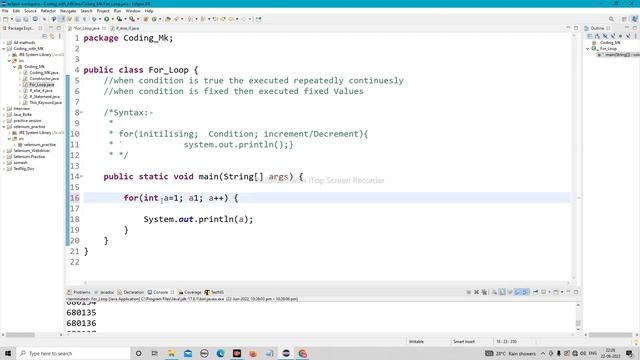Viewport: 640px width, 360px height.
Task: Click Pin Console icon
Action: 536,292
